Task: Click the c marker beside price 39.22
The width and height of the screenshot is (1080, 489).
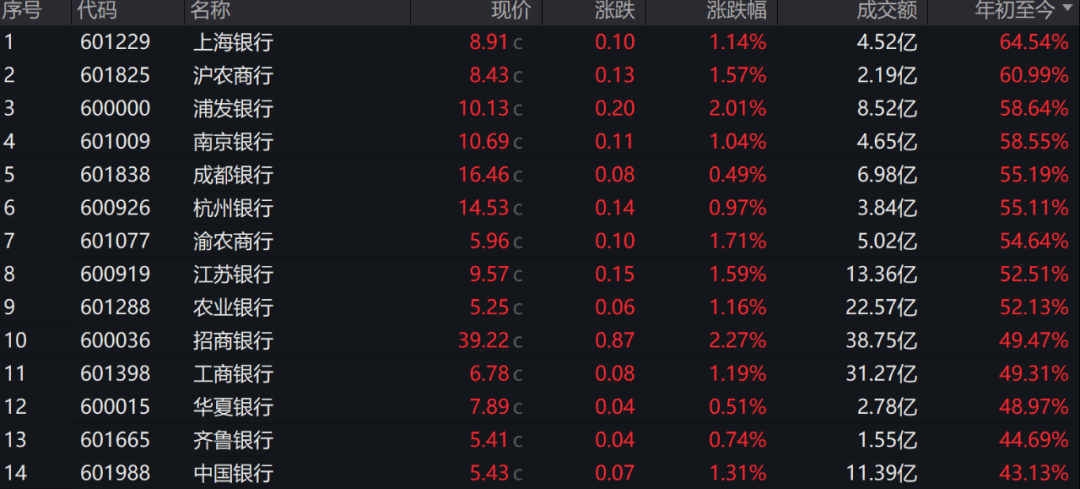Action: click(518, 342)
